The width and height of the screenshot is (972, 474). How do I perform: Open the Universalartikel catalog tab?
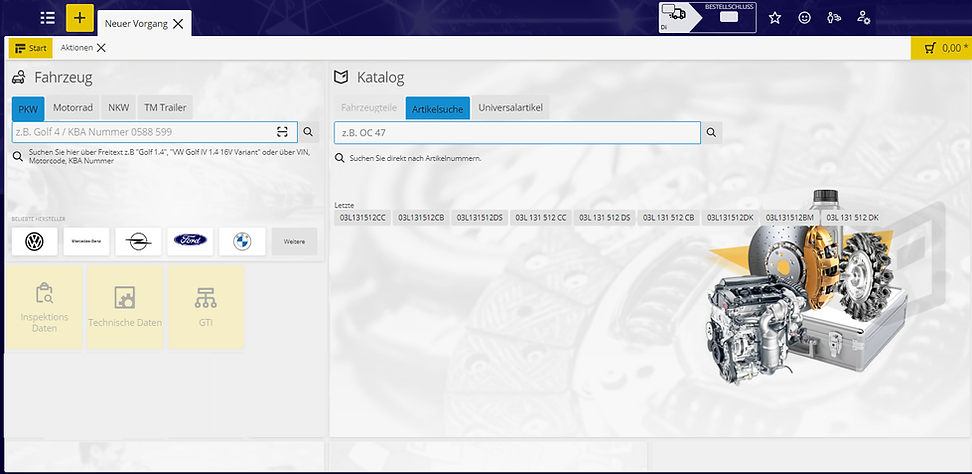coord(510,108)
